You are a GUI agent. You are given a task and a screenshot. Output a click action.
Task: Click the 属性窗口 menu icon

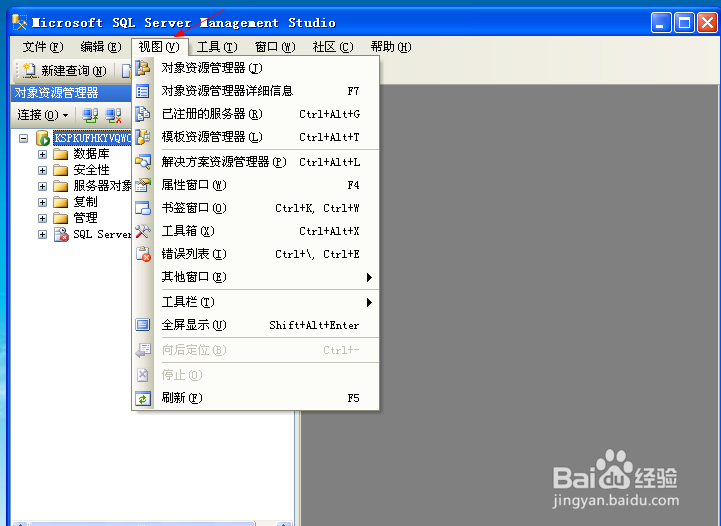(x=143, y=185)
